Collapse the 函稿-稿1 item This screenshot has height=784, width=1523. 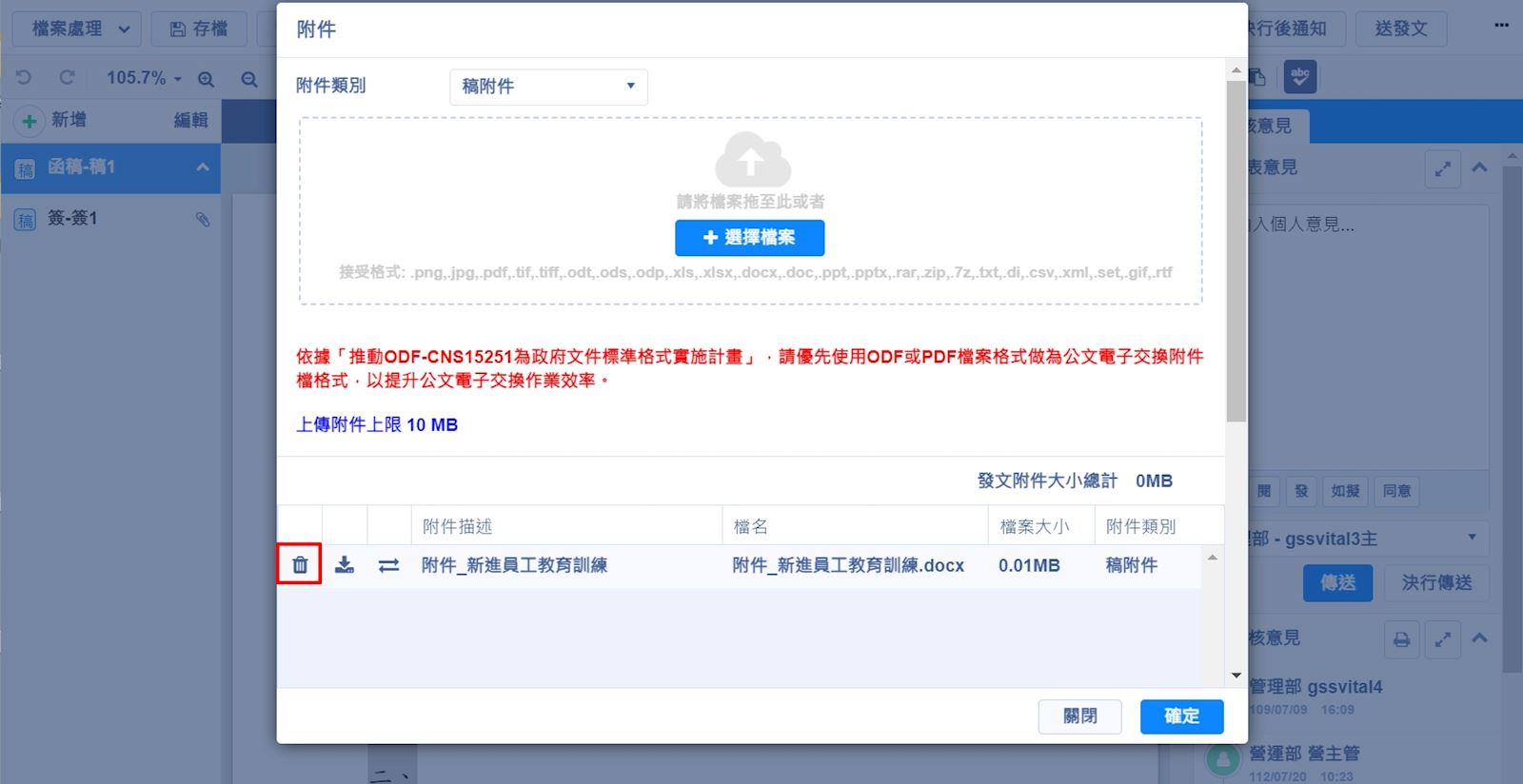pyautogui.click(x=203, y=167)
